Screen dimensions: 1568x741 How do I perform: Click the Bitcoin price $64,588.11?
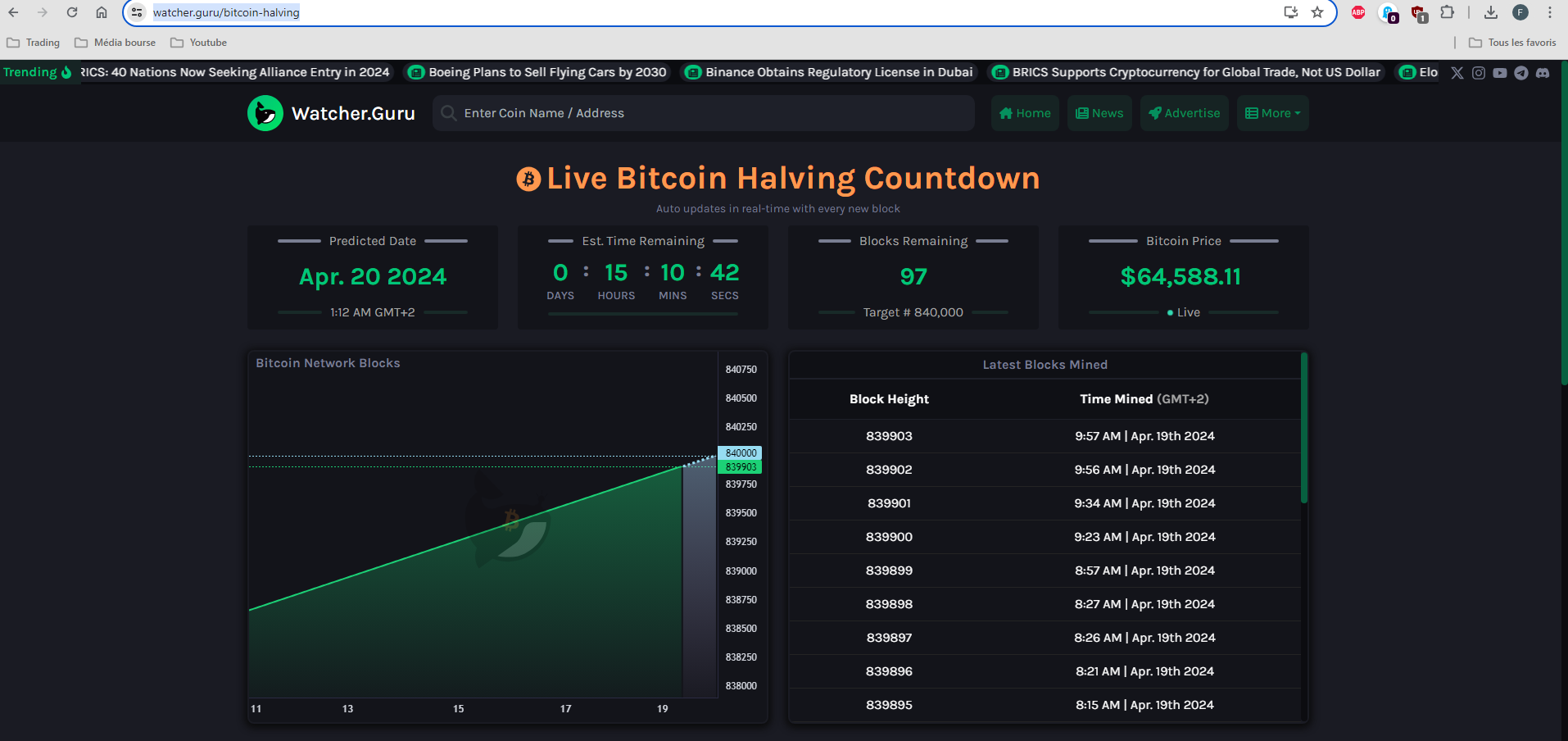(x=1181, y=277)
